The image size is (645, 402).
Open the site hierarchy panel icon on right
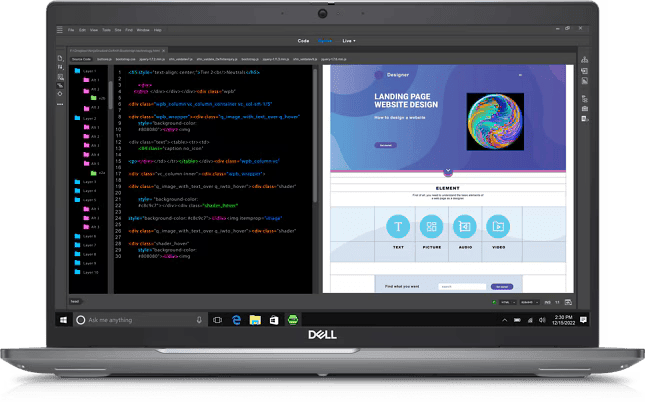click(x=585, y=60)
